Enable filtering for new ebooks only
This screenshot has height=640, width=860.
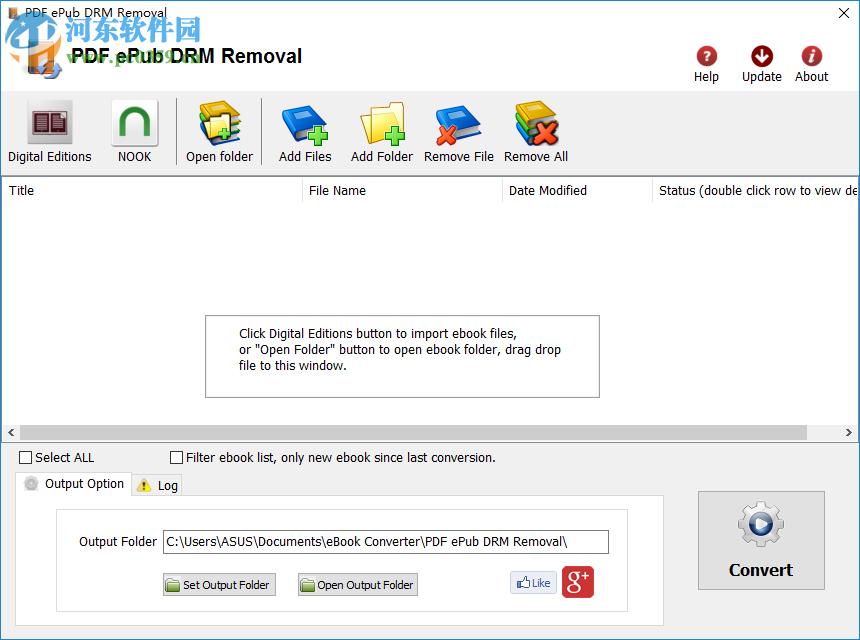click(177, 457)
